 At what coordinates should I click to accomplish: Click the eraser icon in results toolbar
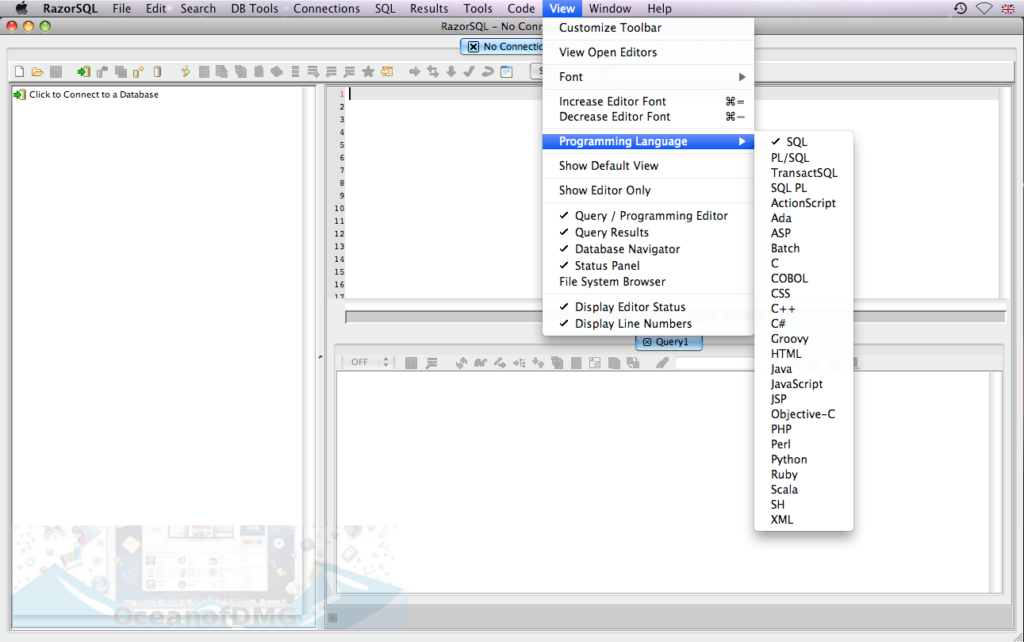coord(662,362)
